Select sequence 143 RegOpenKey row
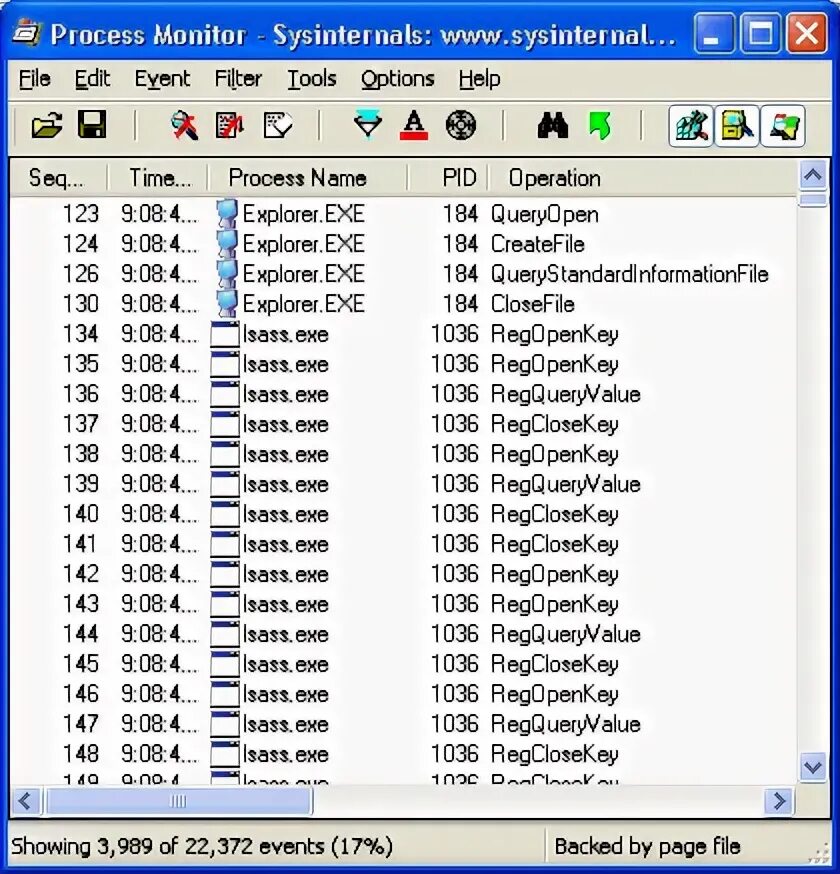 404,605
